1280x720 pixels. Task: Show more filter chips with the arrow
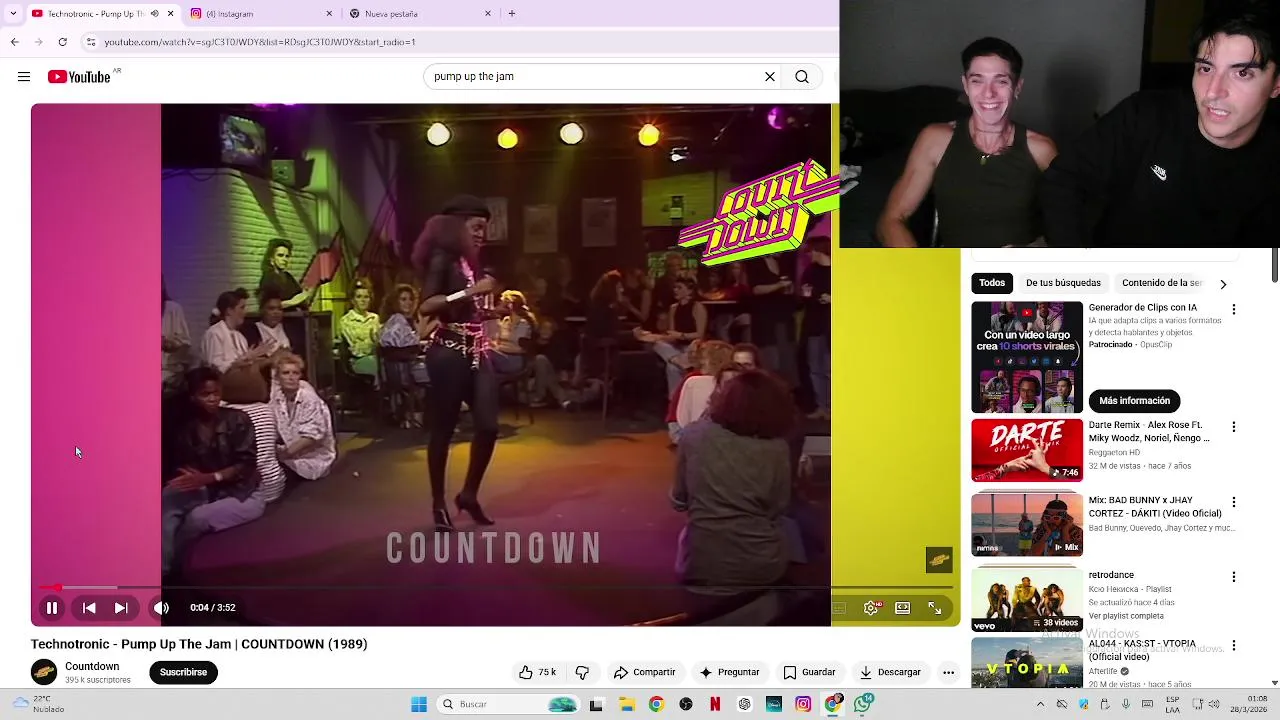(x=1222, y=284)
